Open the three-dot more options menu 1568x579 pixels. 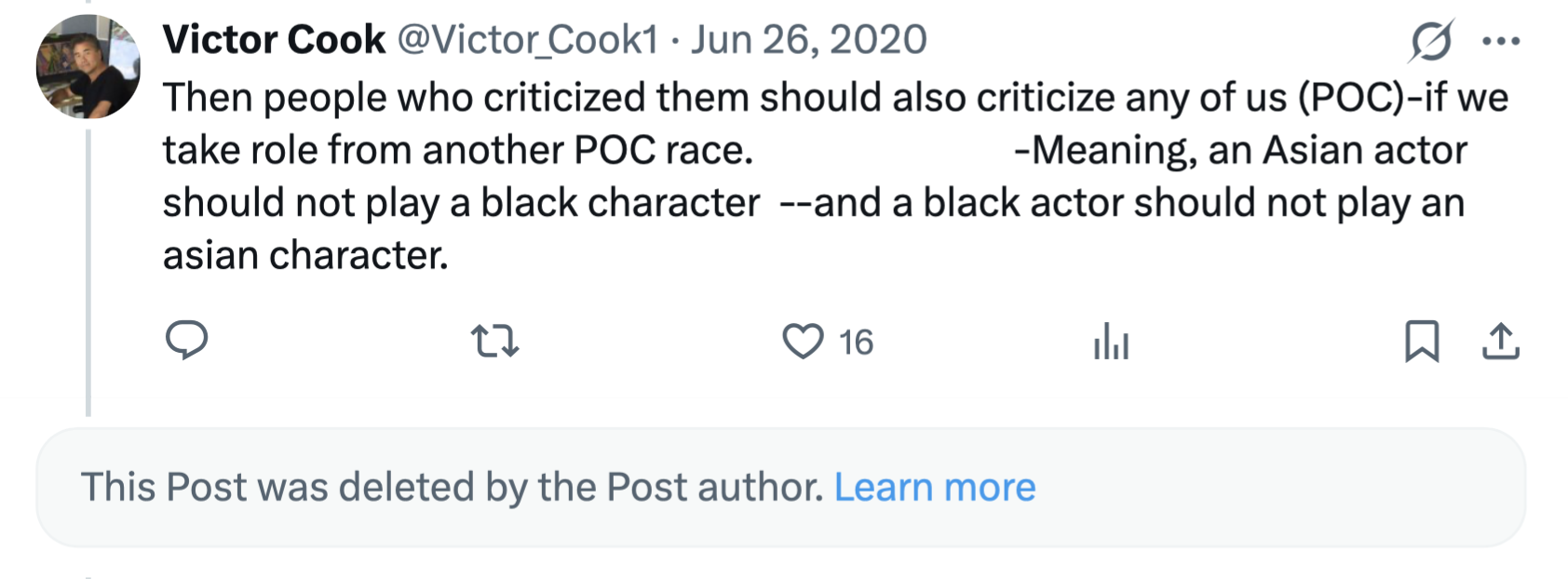tap(1501, 41)
